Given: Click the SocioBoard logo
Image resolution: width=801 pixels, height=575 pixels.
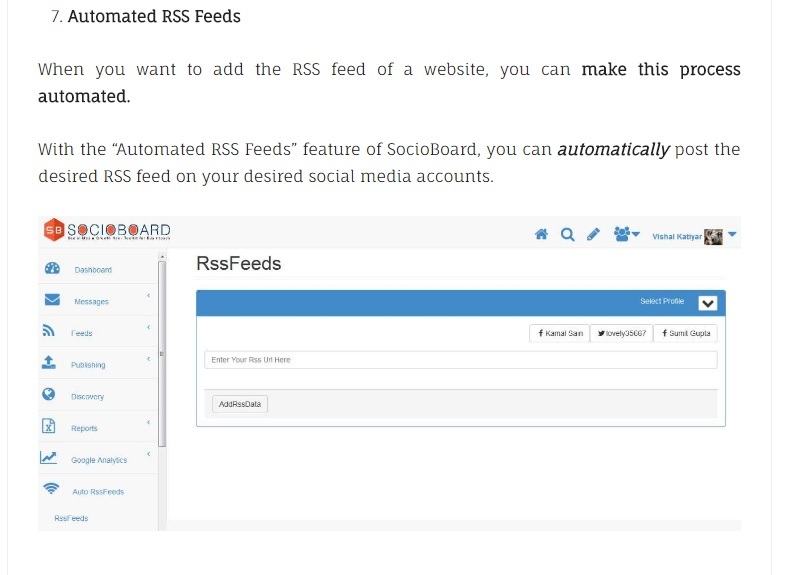Looking at the screenshot, I should click(107, 230).
